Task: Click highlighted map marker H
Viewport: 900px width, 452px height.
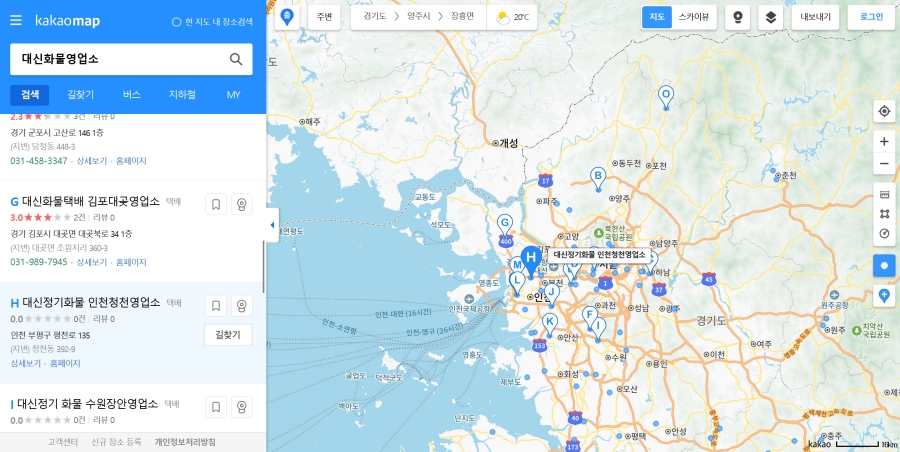Action: [x=532, y=260]
